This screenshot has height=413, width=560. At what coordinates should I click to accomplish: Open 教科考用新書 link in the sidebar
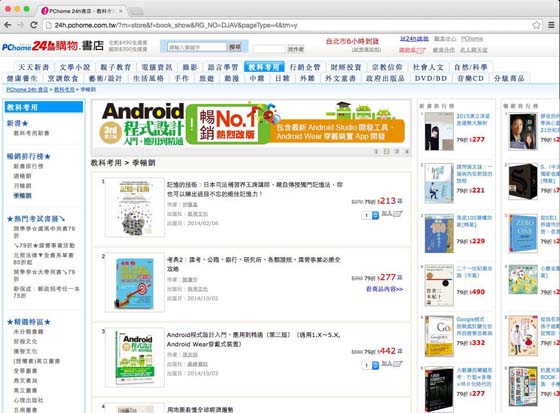tap(31, 133)
